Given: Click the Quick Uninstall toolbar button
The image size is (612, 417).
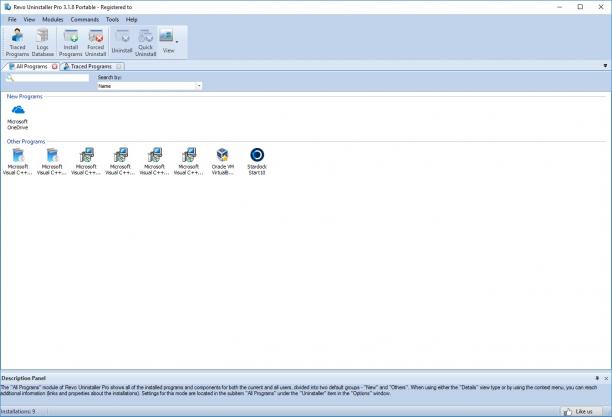Looking at the screenshot, I should 146,43.
